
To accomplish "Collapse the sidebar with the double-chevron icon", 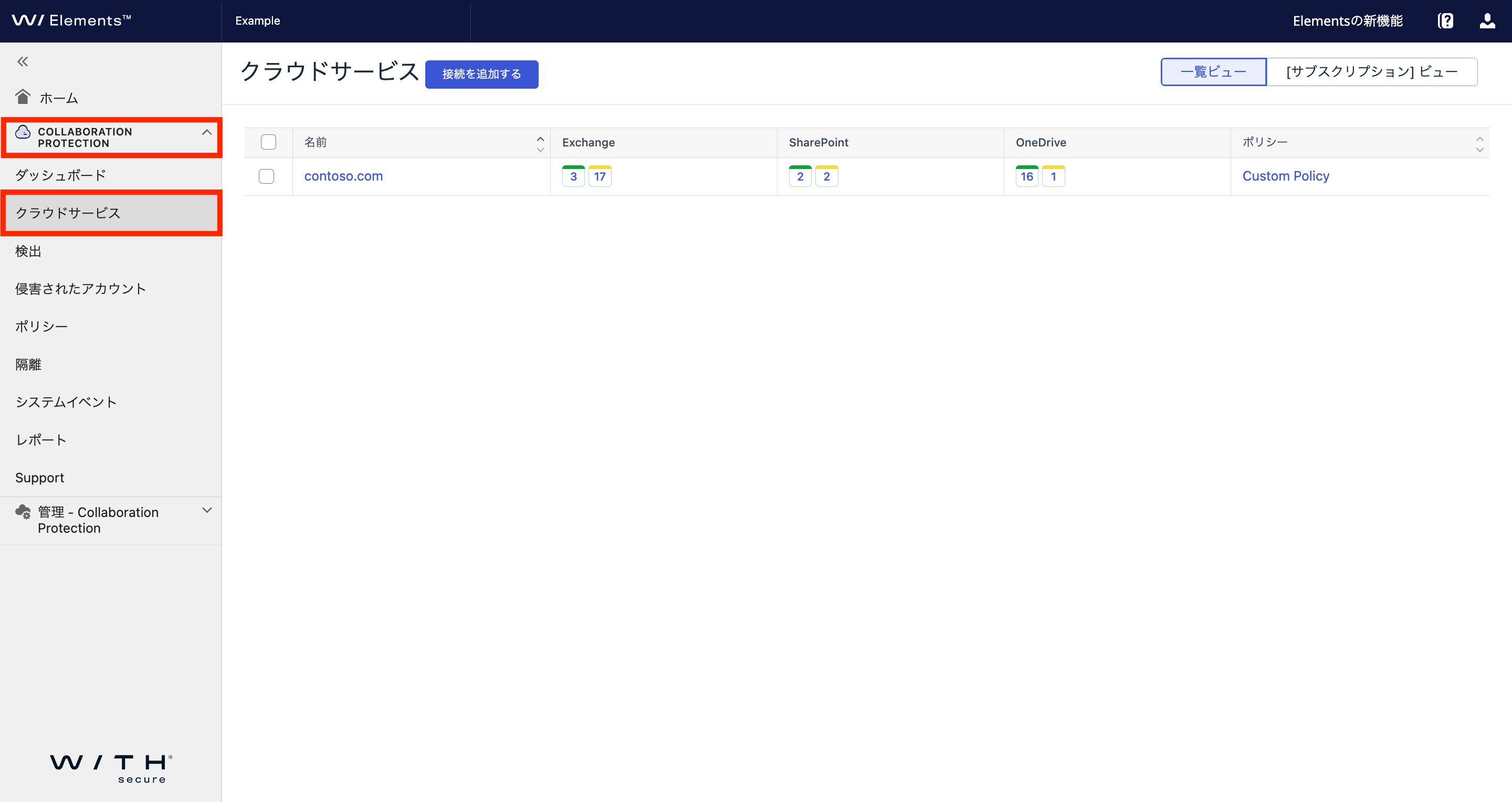I will coord(22,61).
